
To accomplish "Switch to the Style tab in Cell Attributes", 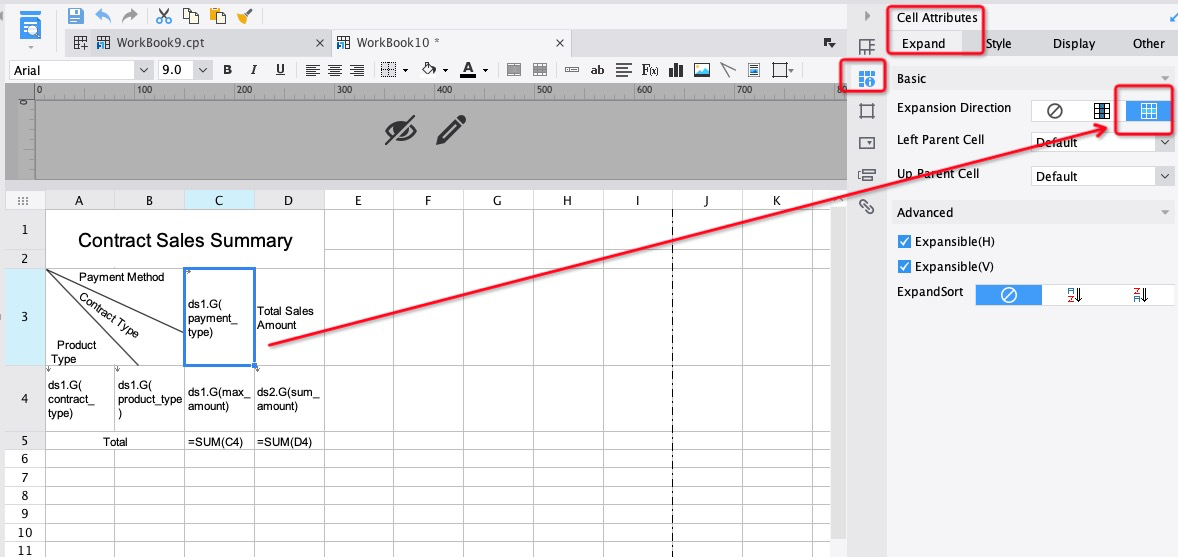I will pyautogui.click(x=998, y=44).
